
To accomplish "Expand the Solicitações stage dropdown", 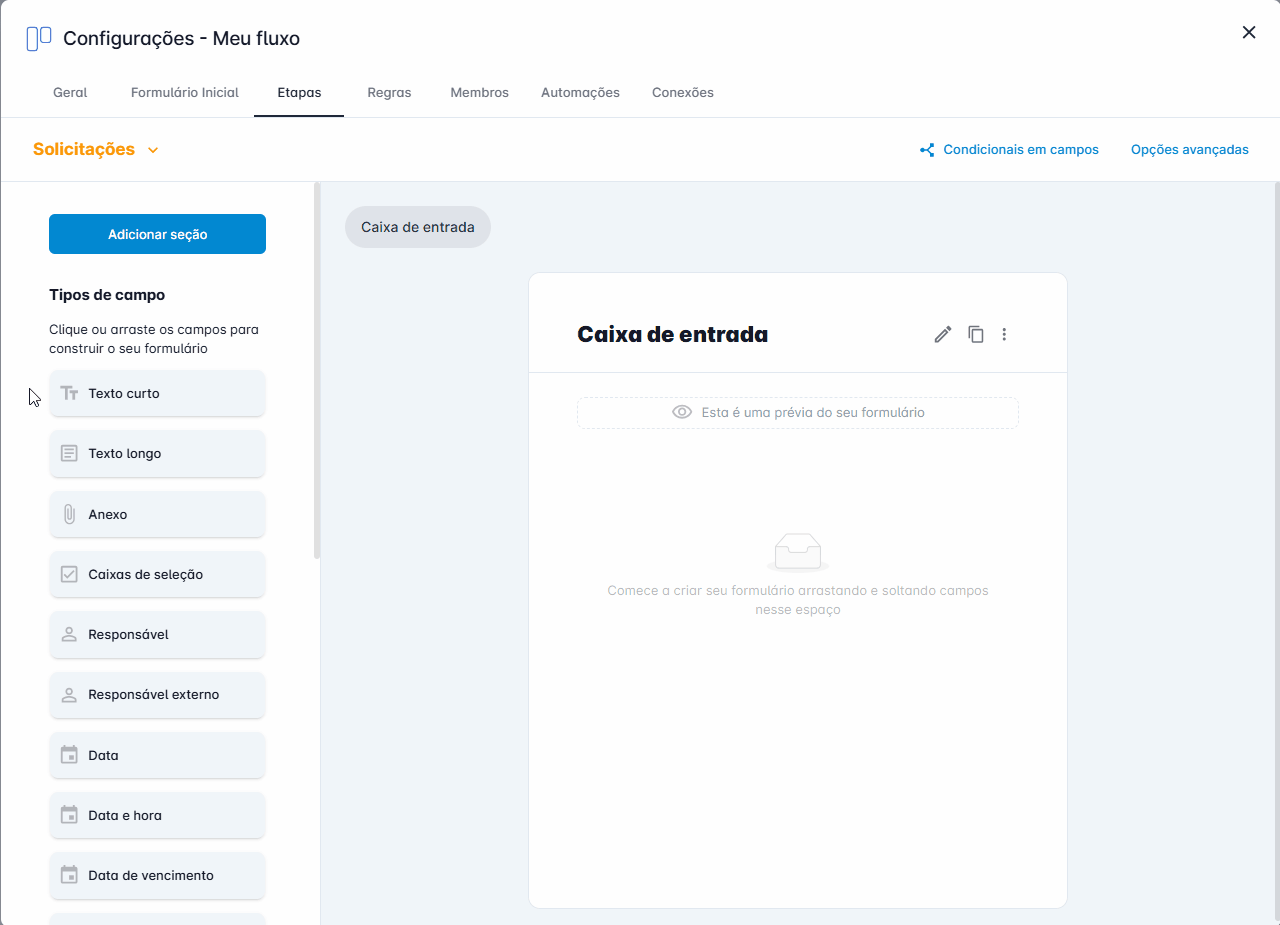I will (x=96, y=149).
